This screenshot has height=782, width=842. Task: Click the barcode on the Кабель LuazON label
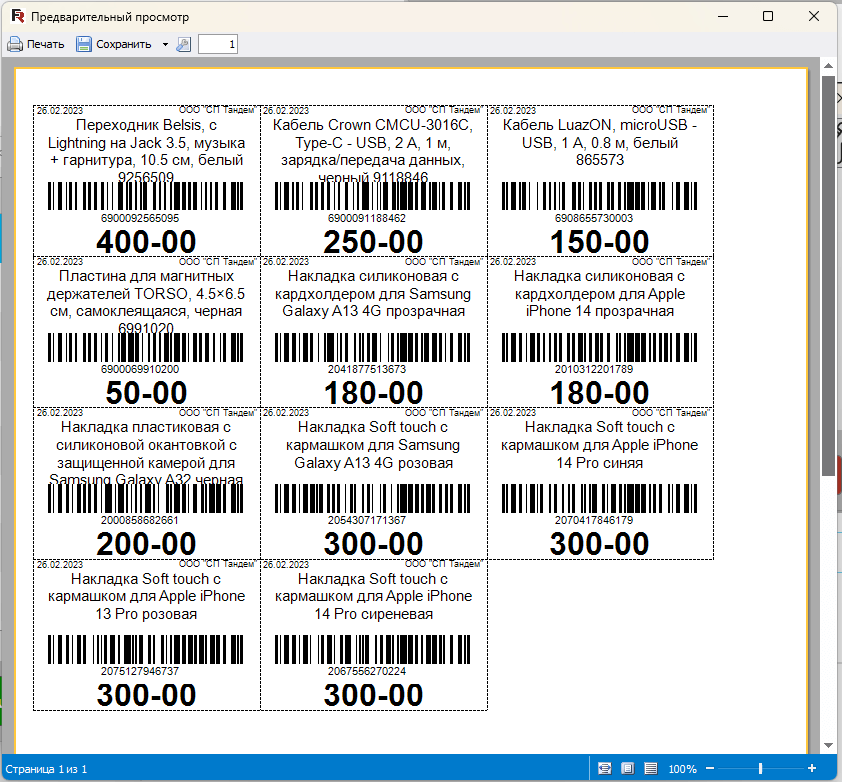tap(599, 196)
